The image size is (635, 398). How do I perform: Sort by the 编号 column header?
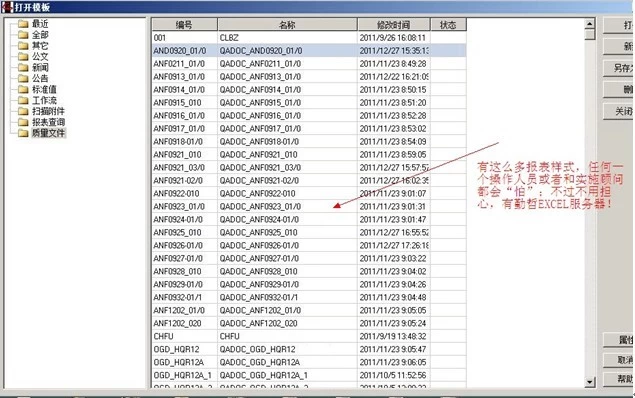tap(185, 25)
